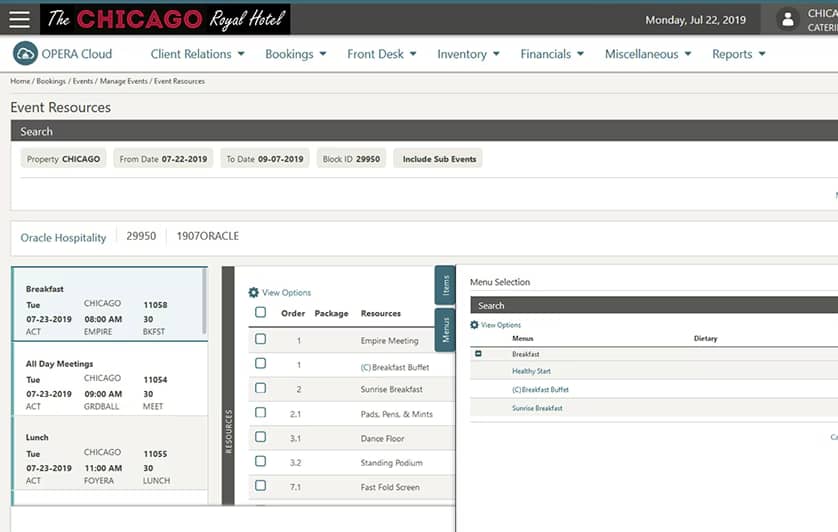Go to Bookings breadcrumb link
The image size is (838, 532).
coord(51,81)
